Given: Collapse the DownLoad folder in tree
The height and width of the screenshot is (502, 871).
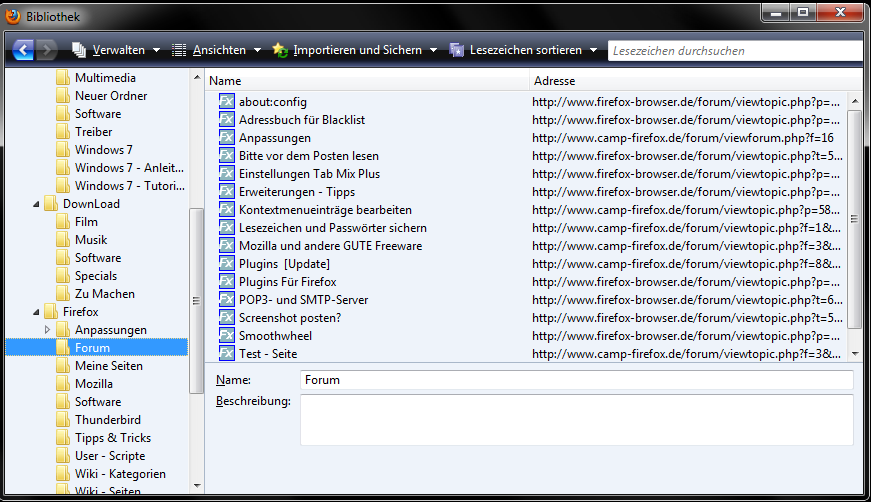Looking at the screenshot, I should (37, 204).
